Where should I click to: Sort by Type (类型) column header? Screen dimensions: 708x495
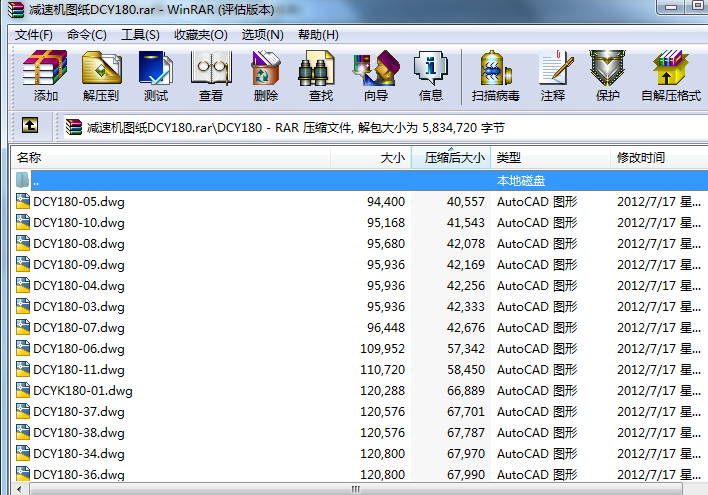click(550, 158)
